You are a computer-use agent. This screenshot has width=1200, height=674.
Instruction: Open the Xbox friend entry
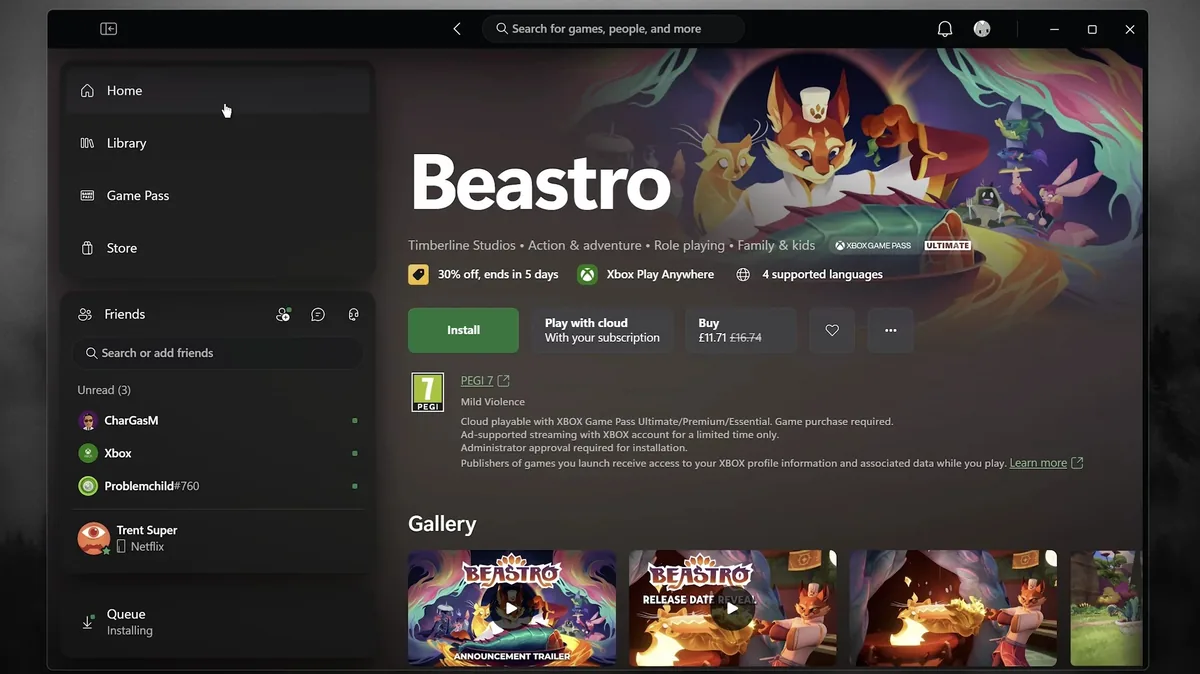point(218,453)
